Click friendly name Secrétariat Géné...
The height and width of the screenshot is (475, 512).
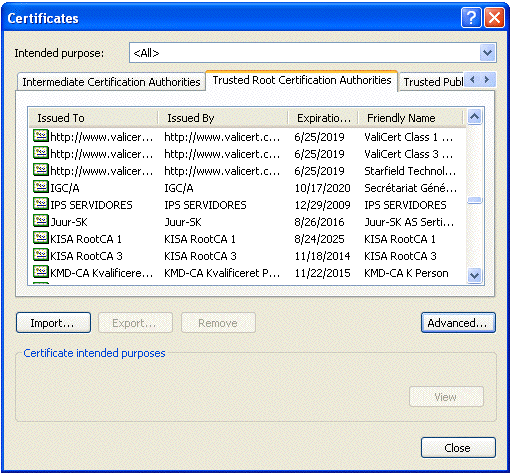[410, 188]
